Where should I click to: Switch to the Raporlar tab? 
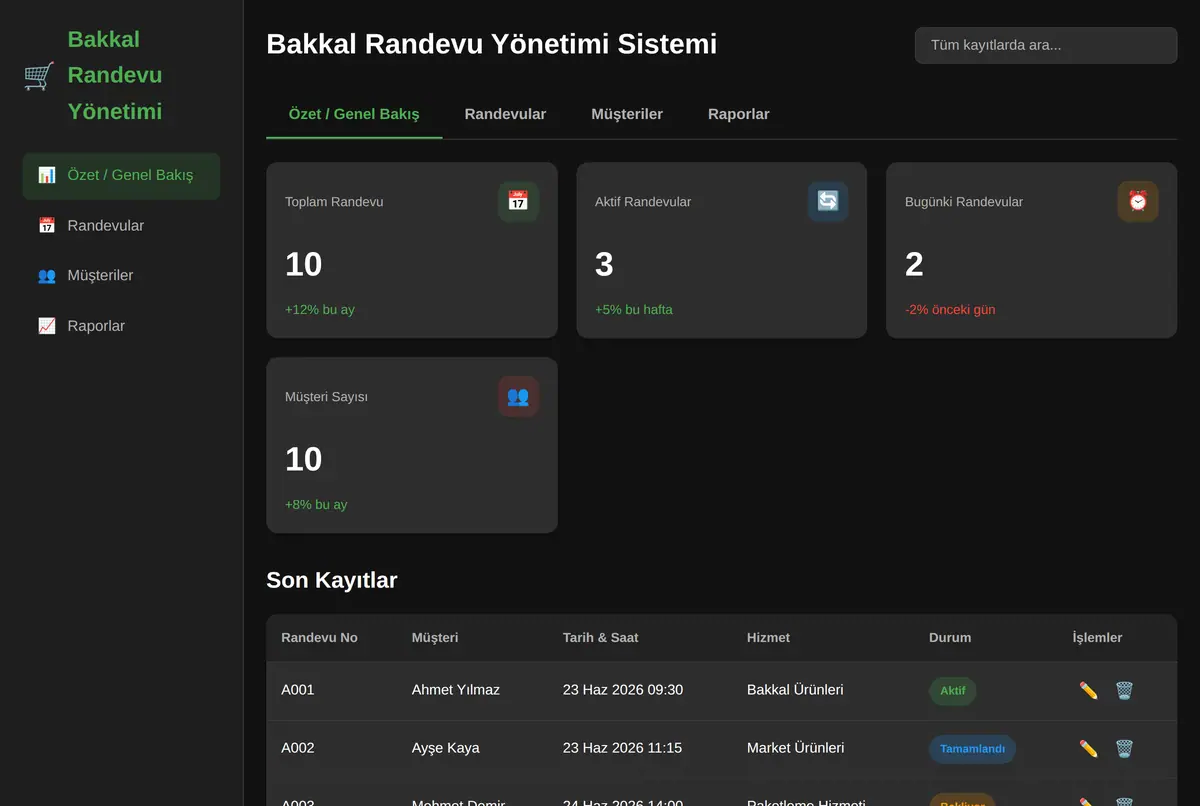[739, 114]
